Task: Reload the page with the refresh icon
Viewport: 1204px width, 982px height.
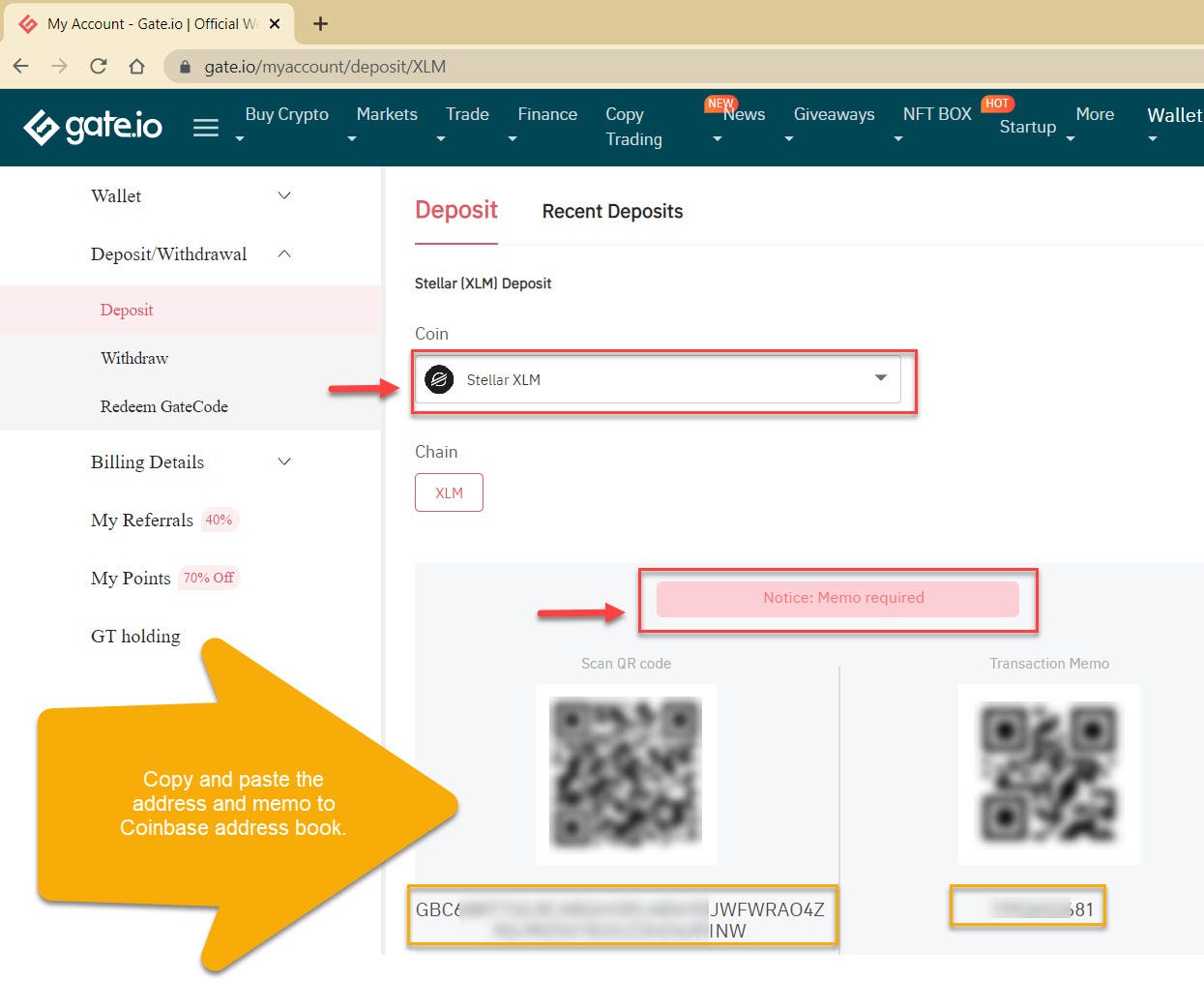Action: click(98, 66)
